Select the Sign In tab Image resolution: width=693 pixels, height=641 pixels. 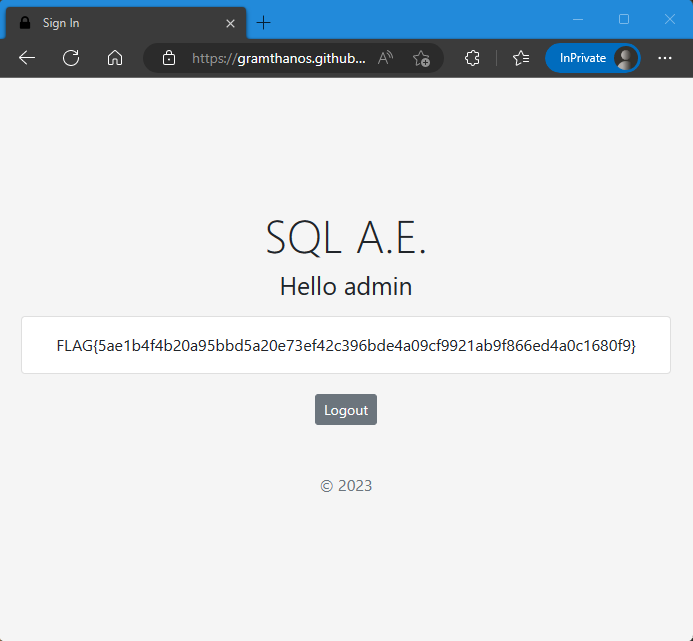(x=120, y=23)
